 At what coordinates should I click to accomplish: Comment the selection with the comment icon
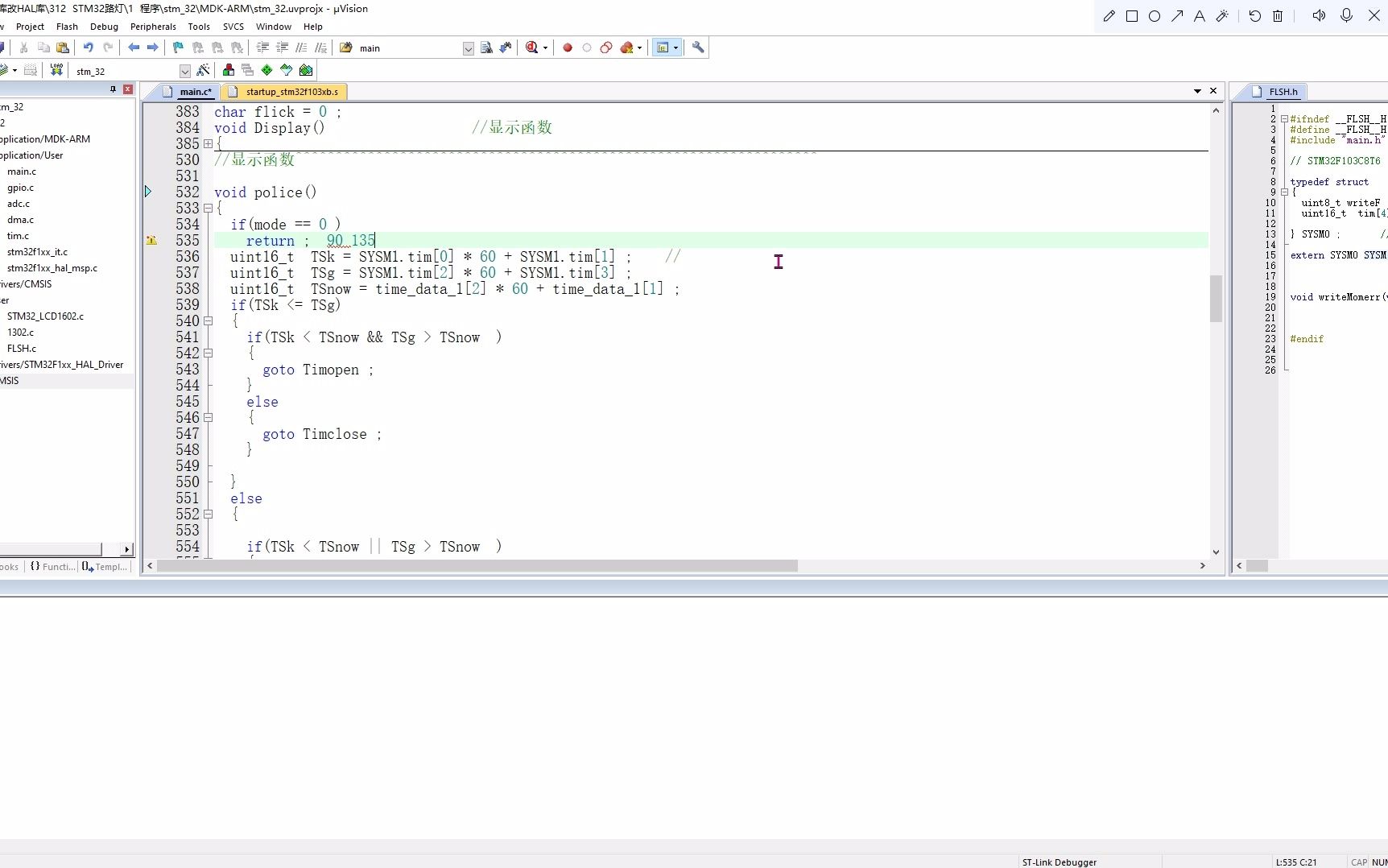301,48
